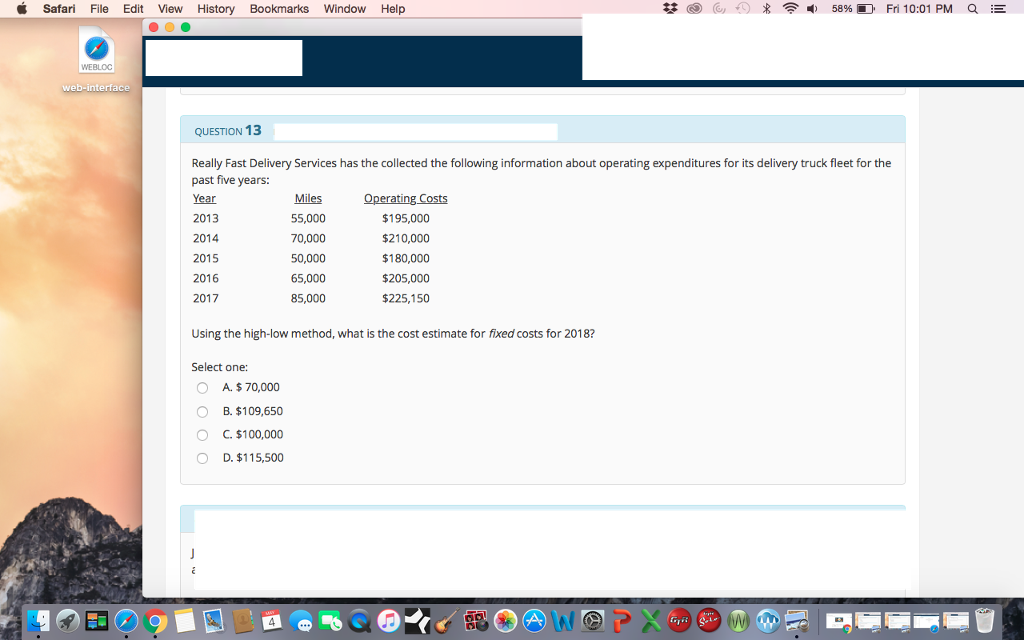Open Spotlight search in the menu bar
The image size is (1024, 640).
[971, 9]
